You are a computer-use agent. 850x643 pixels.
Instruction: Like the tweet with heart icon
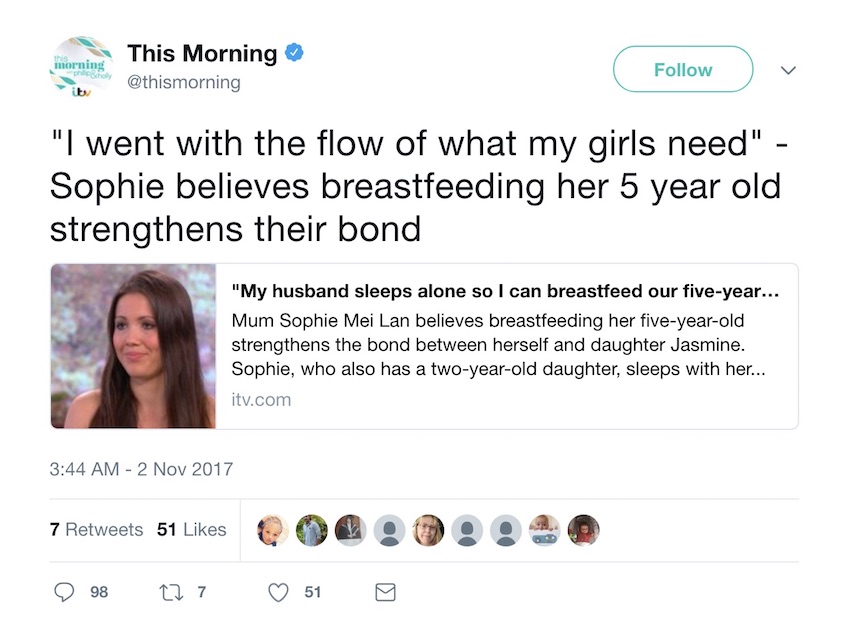[x=278, y=592]
